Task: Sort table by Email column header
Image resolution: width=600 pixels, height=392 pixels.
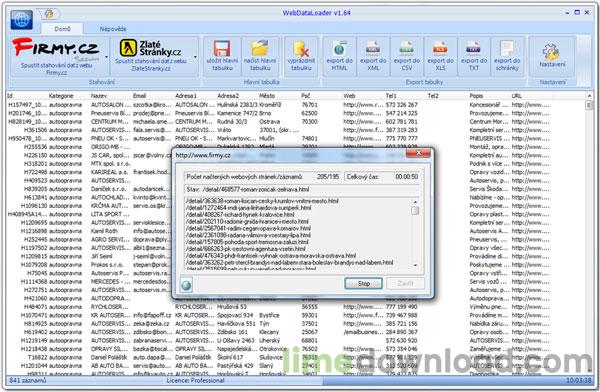Action: [x=153, y=96]
